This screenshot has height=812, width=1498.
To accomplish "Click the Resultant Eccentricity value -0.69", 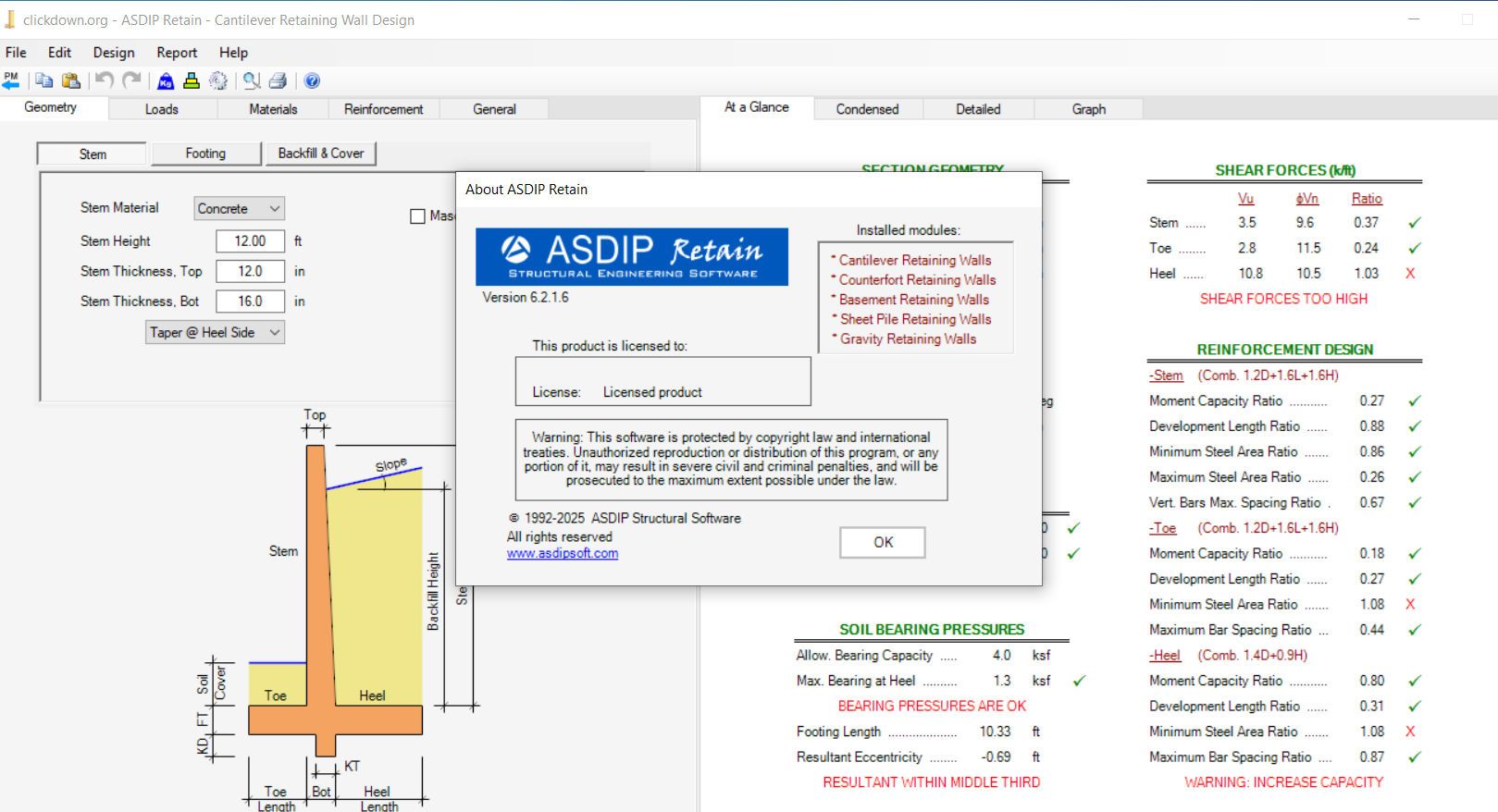I will pos(997,757).
